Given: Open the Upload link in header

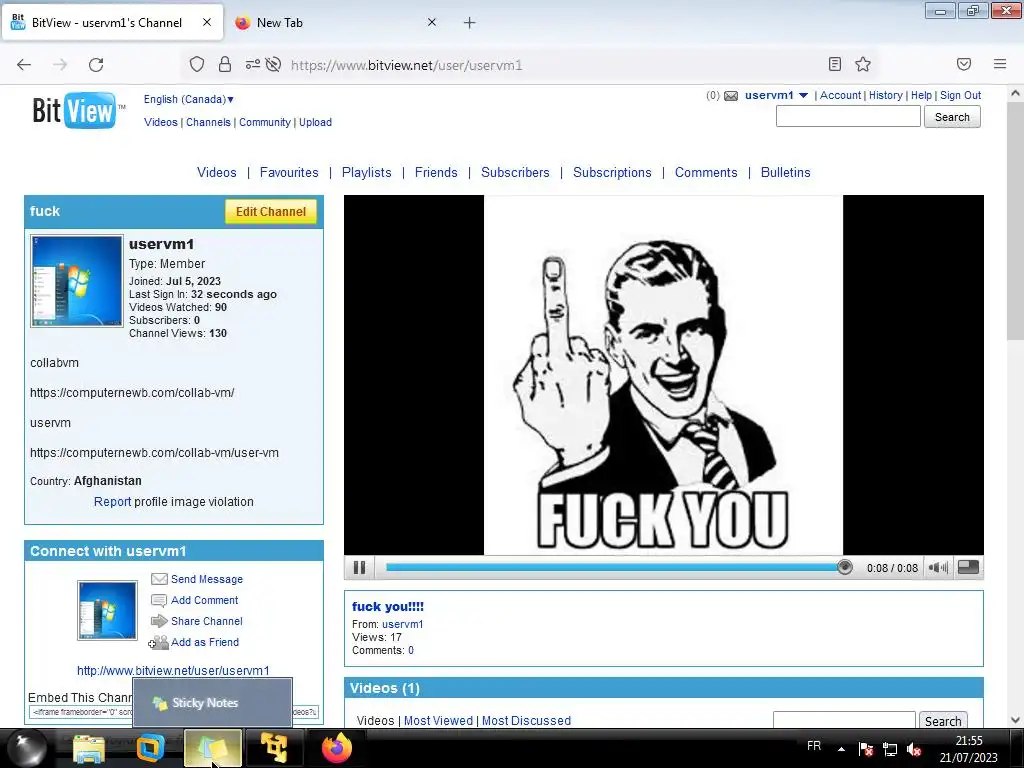Looking at the screenshot, I should pos(315,122).
